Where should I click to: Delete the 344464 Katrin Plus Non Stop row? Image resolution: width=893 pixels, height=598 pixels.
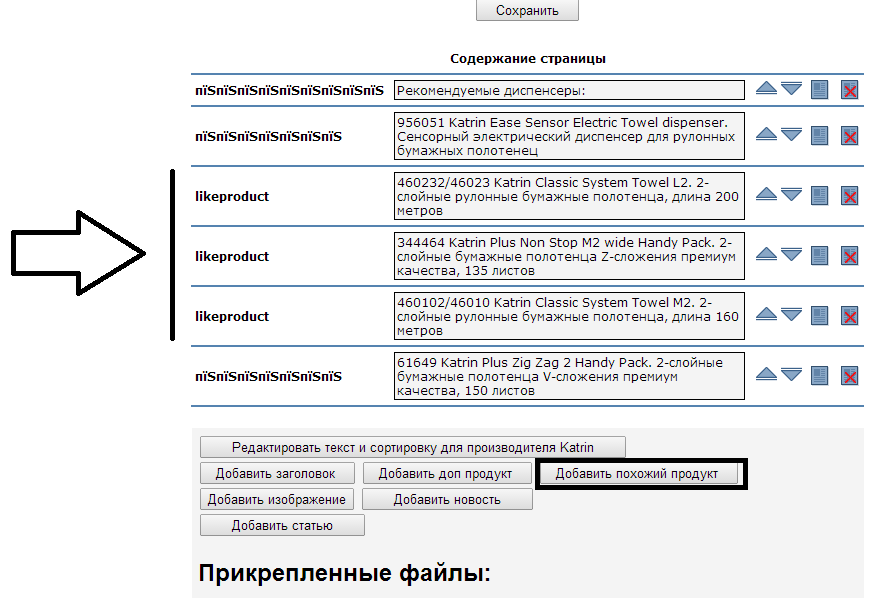(849, 255)
